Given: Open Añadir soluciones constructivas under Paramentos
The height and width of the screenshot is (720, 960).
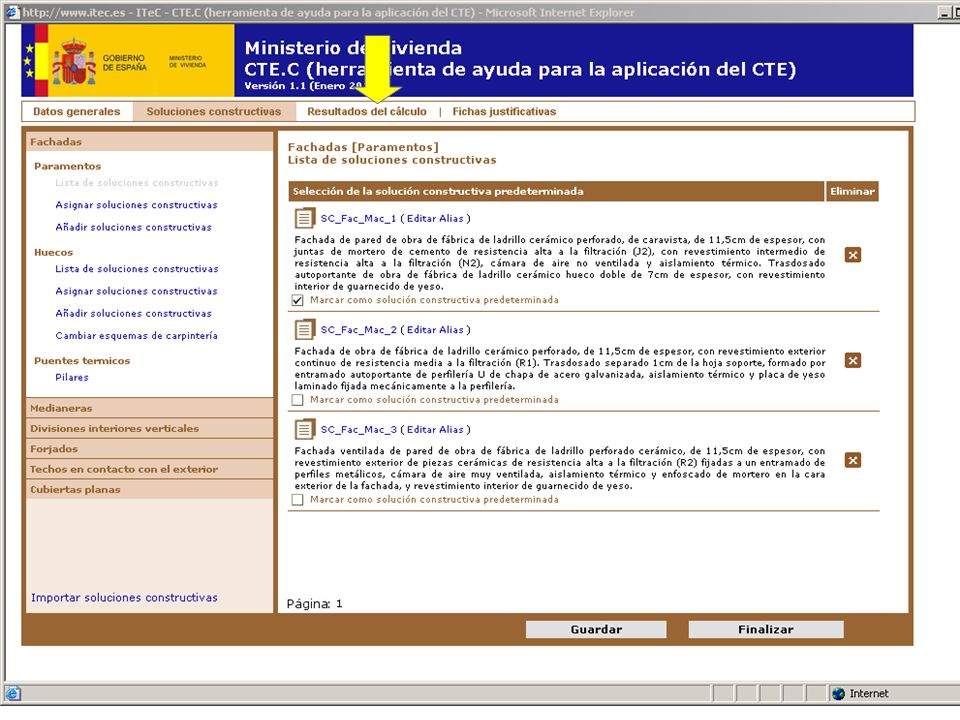Looking at the screenshot, I should [133, 227].
